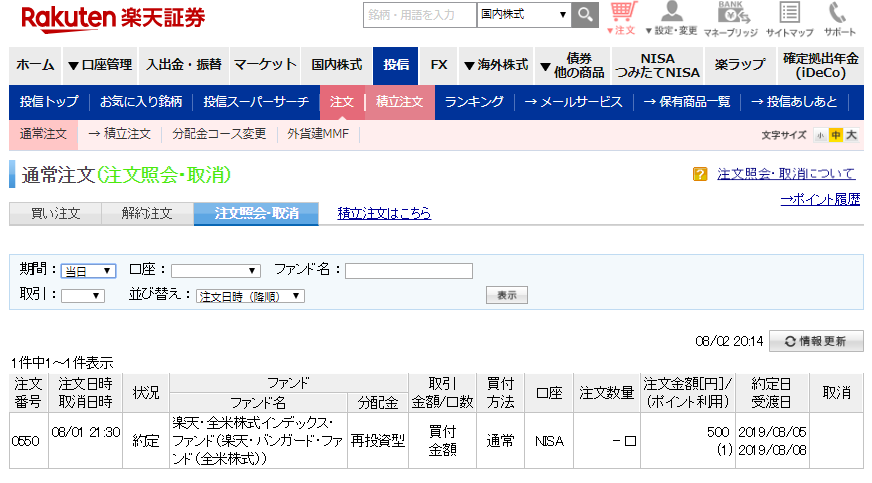
Task: Click the 表示 button
Action: click(507, 295)
